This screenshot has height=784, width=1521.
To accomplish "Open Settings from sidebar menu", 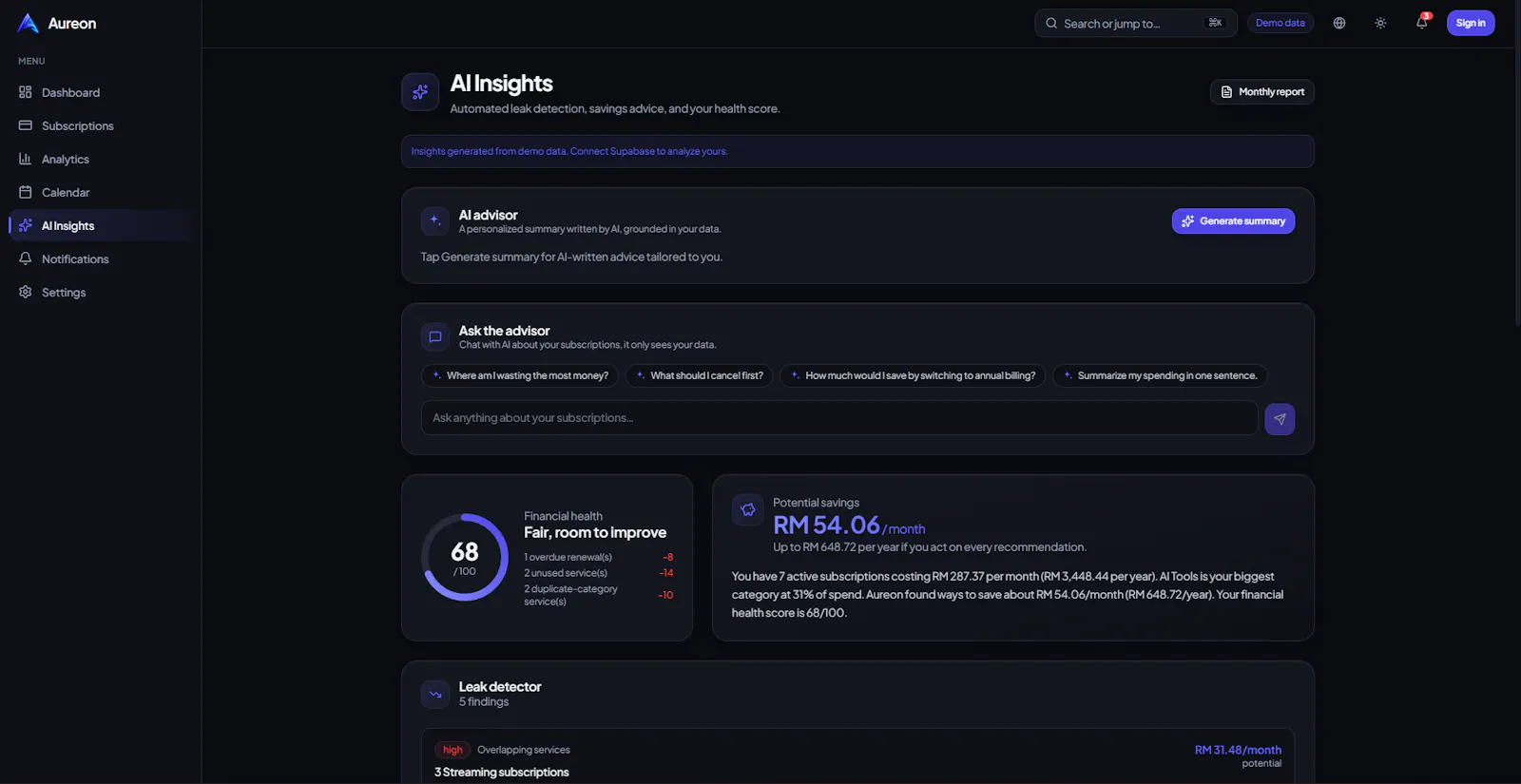I will (100, 292).
